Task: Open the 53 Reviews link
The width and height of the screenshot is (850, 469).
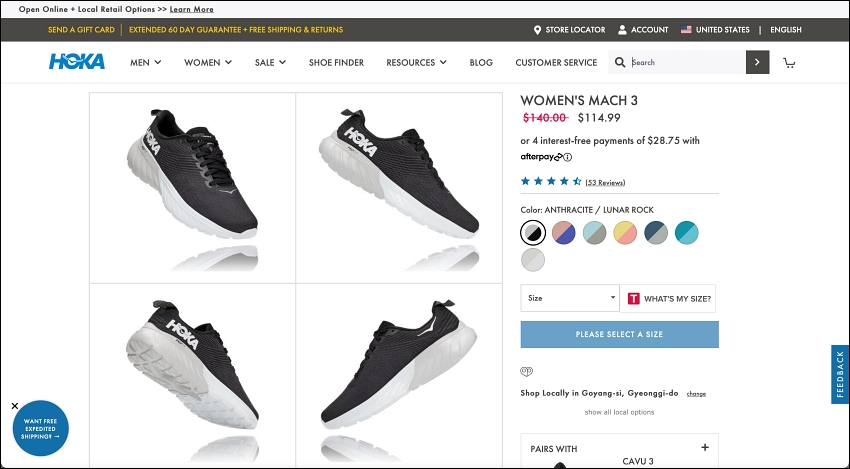Action: tap(605, 182)
